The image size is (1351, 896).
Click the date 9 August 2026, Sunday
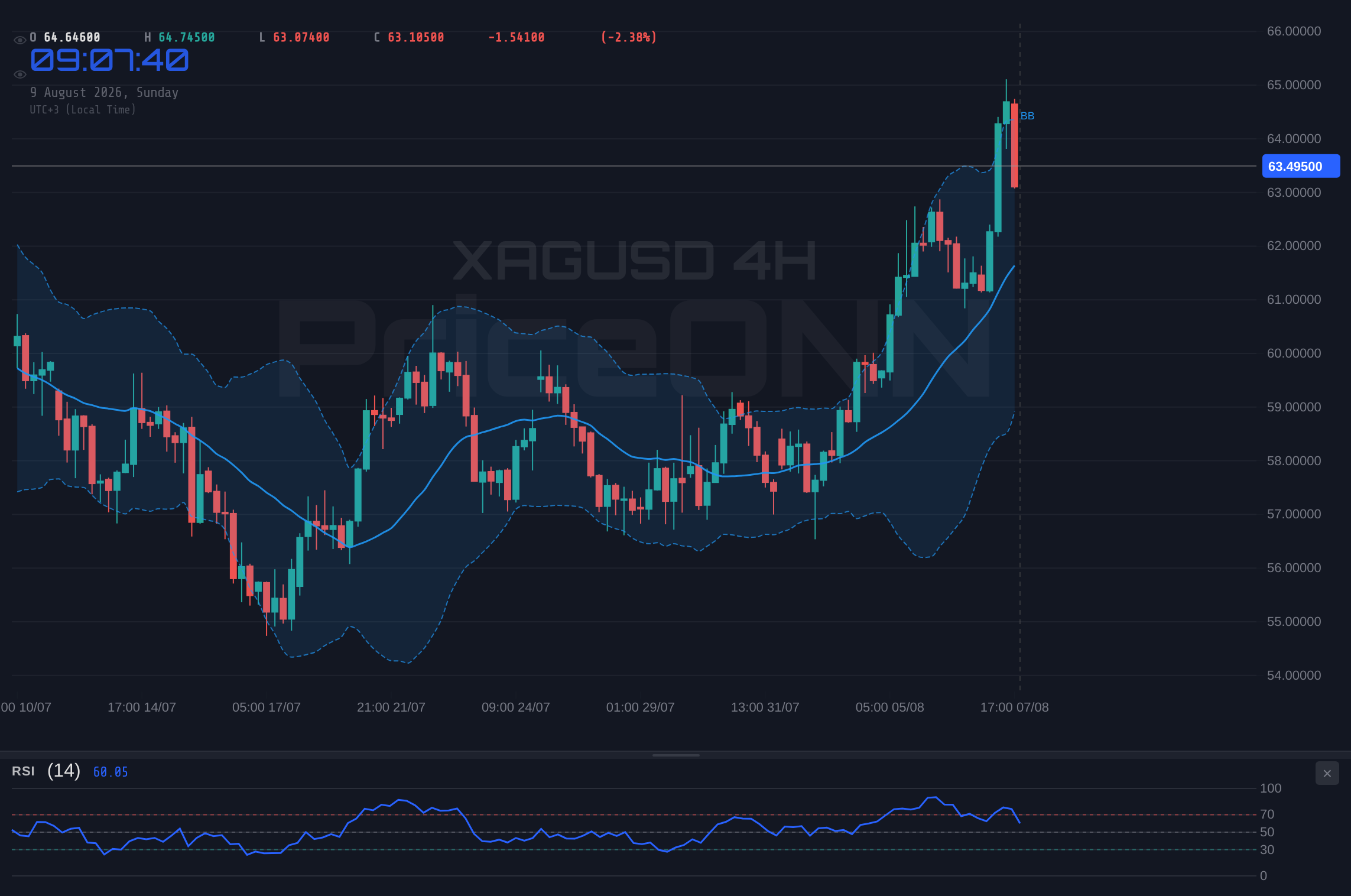(x=104, y=92)
